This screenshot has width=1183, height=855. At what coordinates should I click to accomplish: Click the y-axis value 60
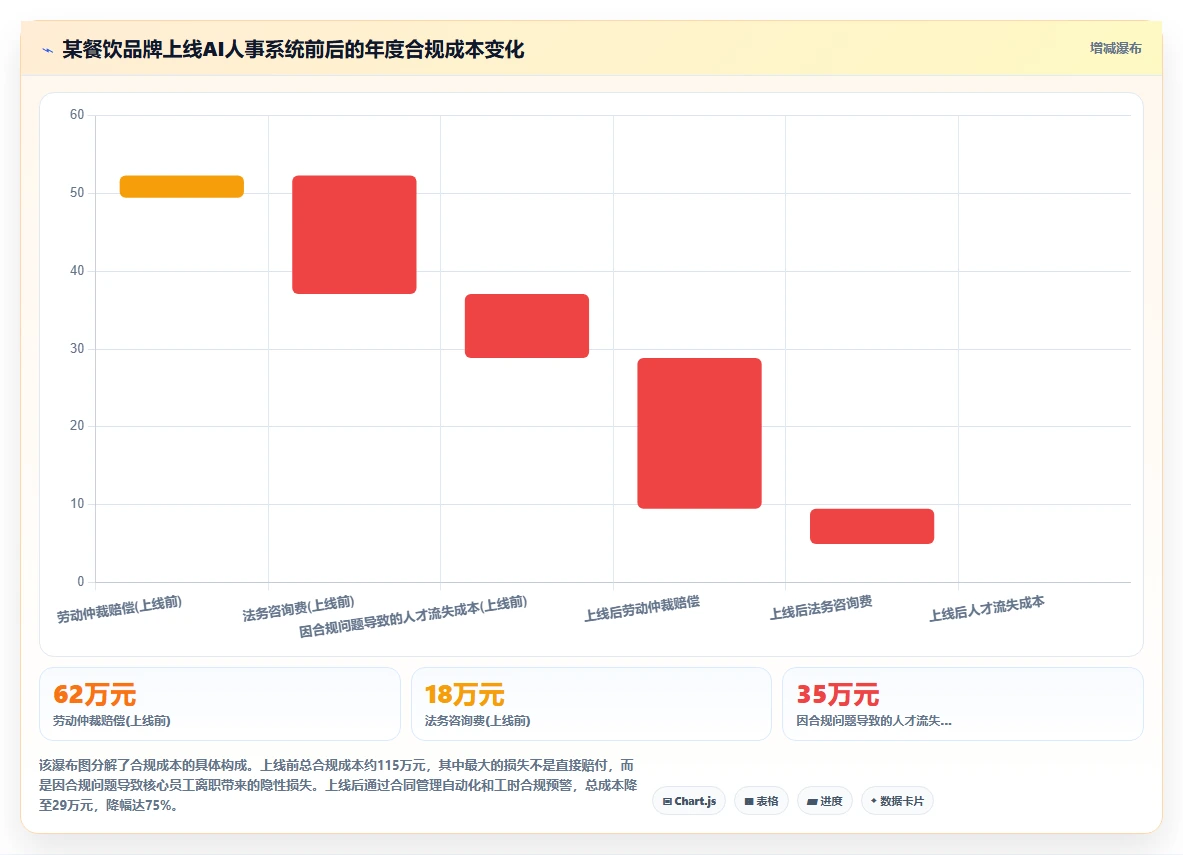(77, 115)
